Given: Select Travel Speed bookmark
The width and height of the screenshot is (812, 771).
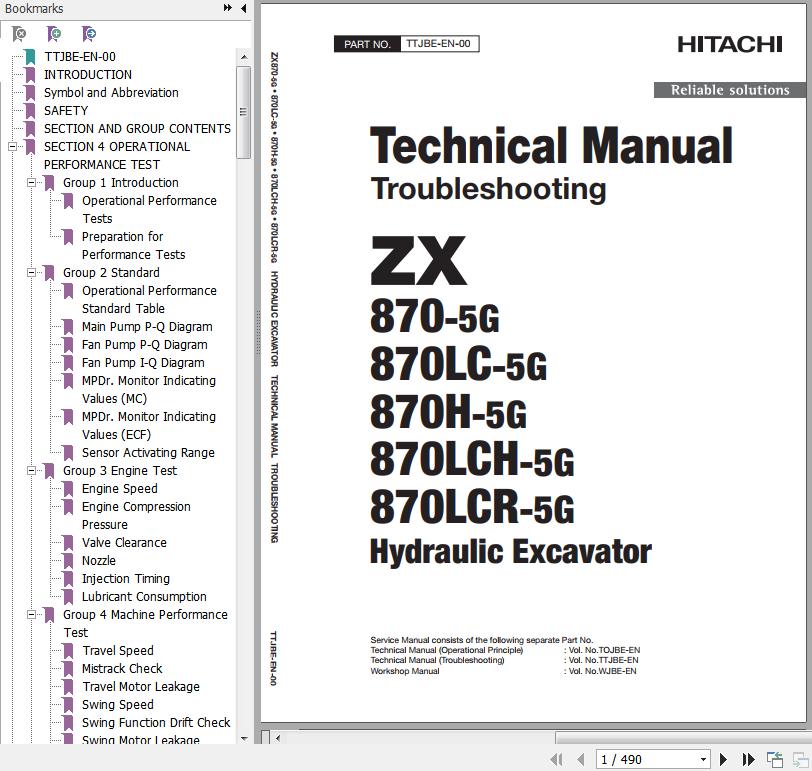Looking at the screenshot, I should (118, 651).
